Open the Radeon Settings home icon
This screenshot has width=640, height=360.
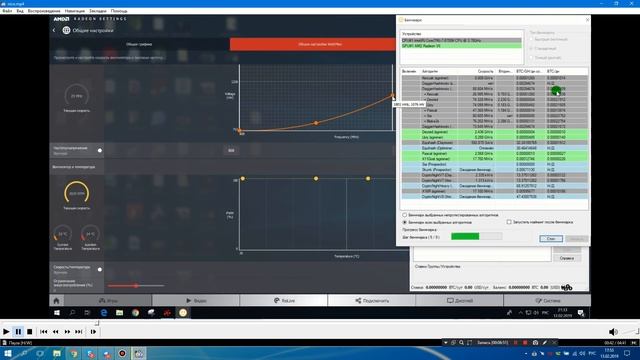(56, 301)
